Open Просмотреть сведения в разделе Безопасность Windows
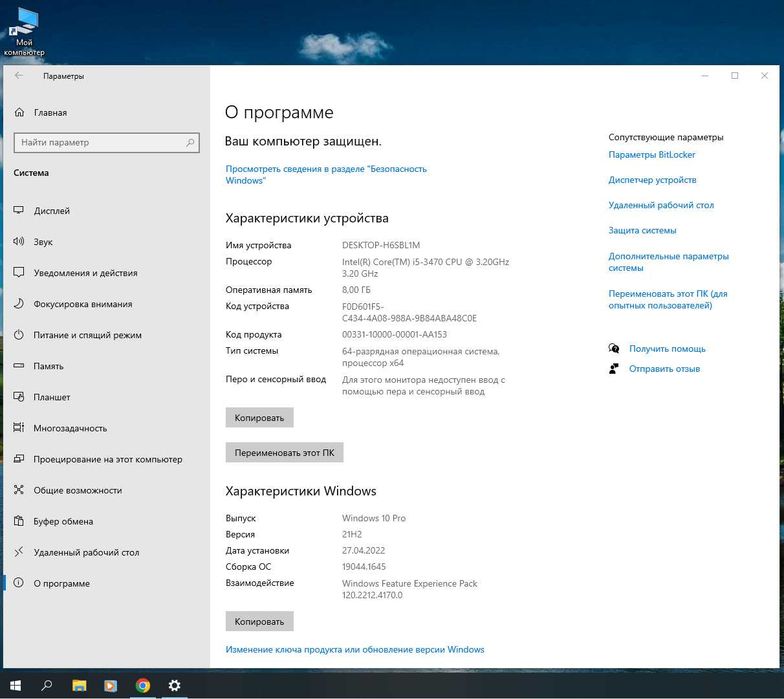 pos(326,174)
